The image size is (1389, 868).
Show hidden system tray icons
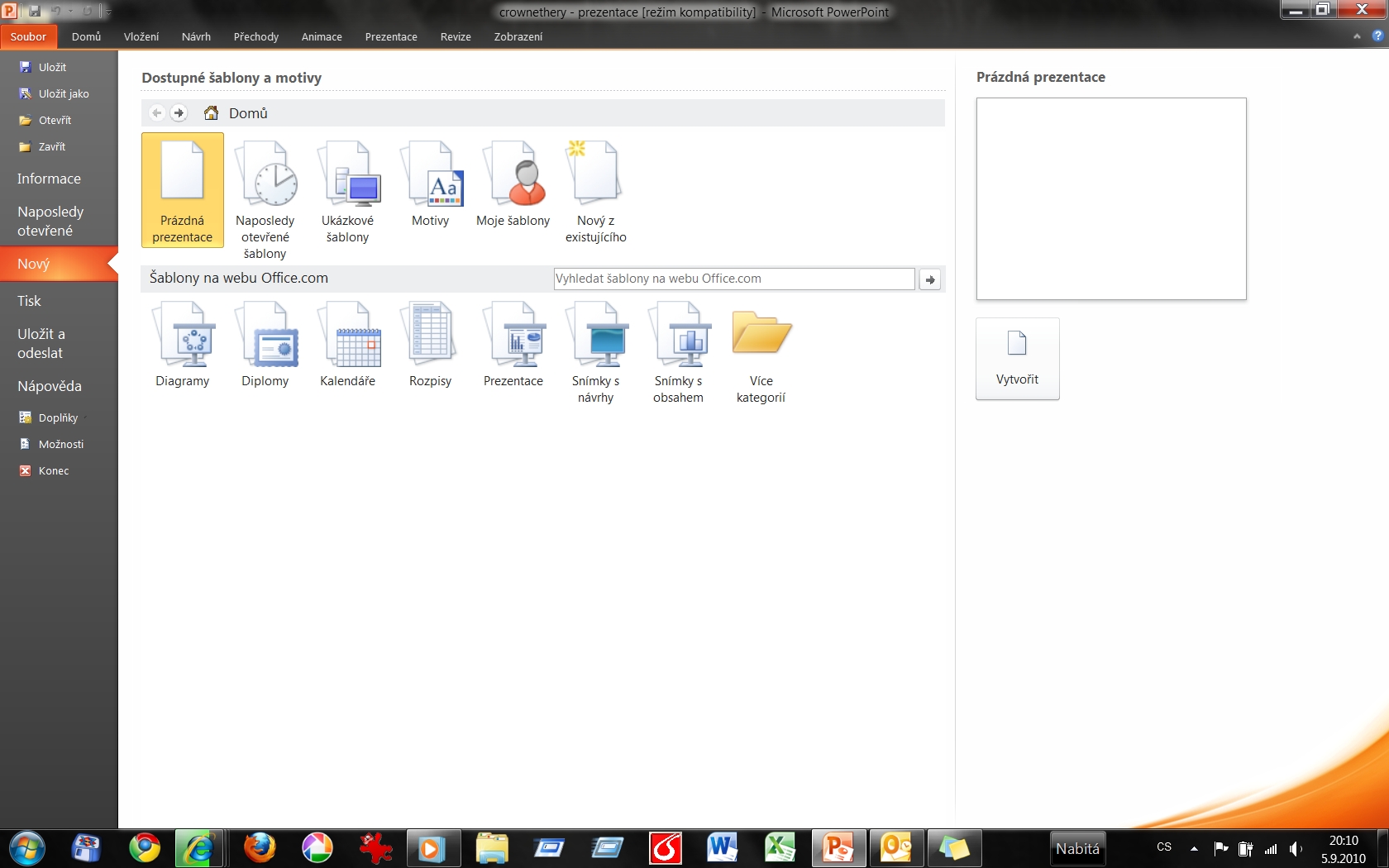pyautogui.click(x=1194, y=848)
